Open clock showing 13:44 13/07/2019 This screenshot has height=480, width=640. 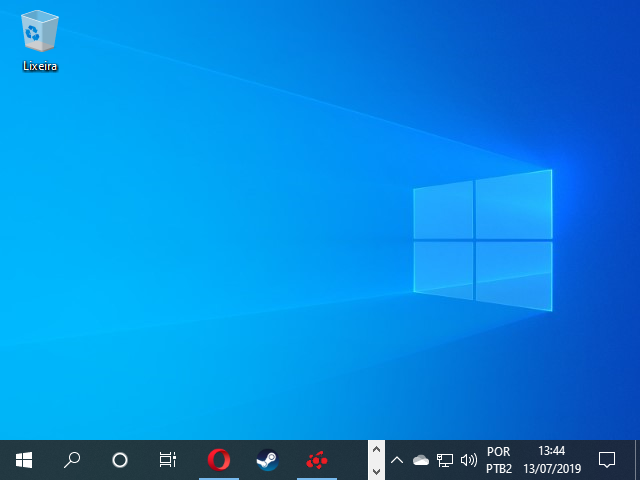coord(552,460)
